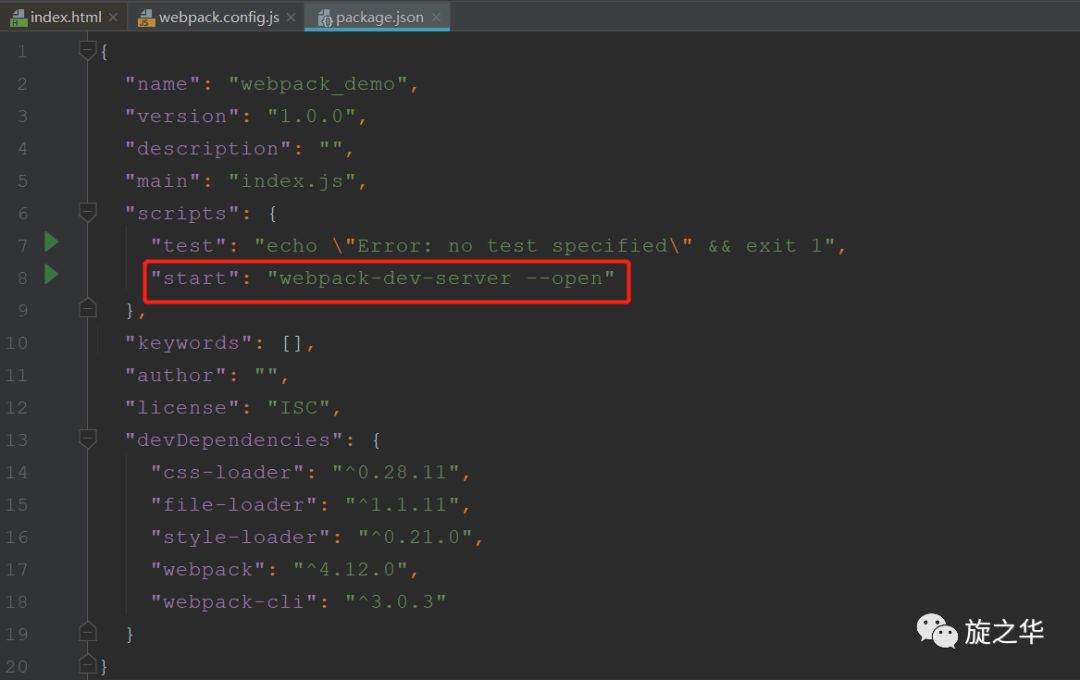
Task: Click fold end marker on line 20
Action: tap(87, 663)
